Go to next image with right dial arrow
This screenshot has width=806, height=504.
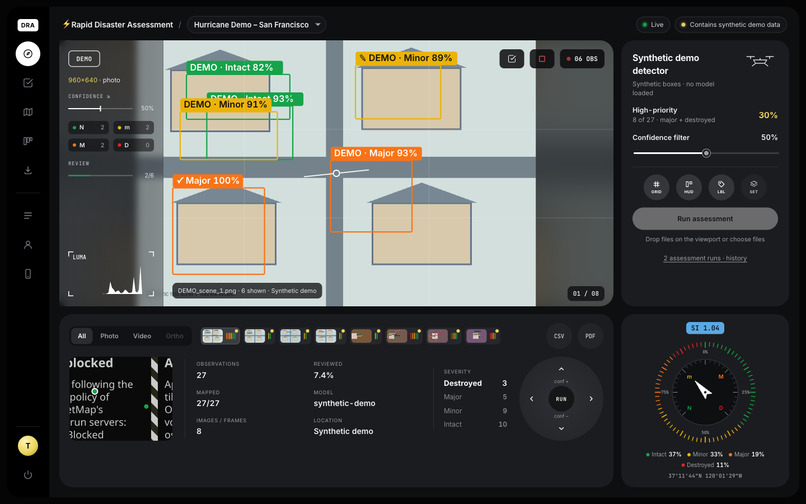[591, 399]
